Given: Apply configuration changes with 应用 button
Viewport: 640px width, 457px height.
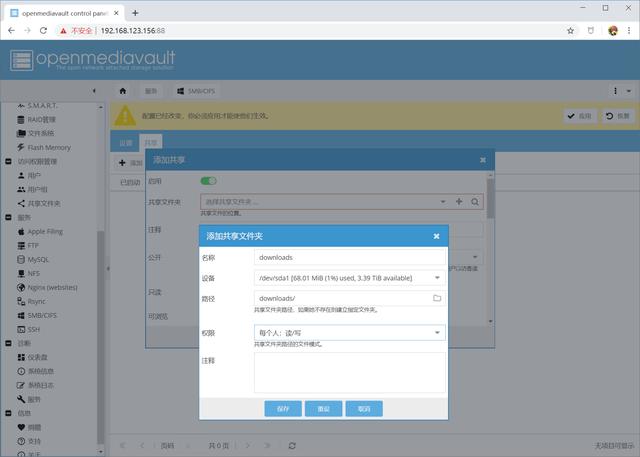Looking at the screenshot, I should coord(580,116).
